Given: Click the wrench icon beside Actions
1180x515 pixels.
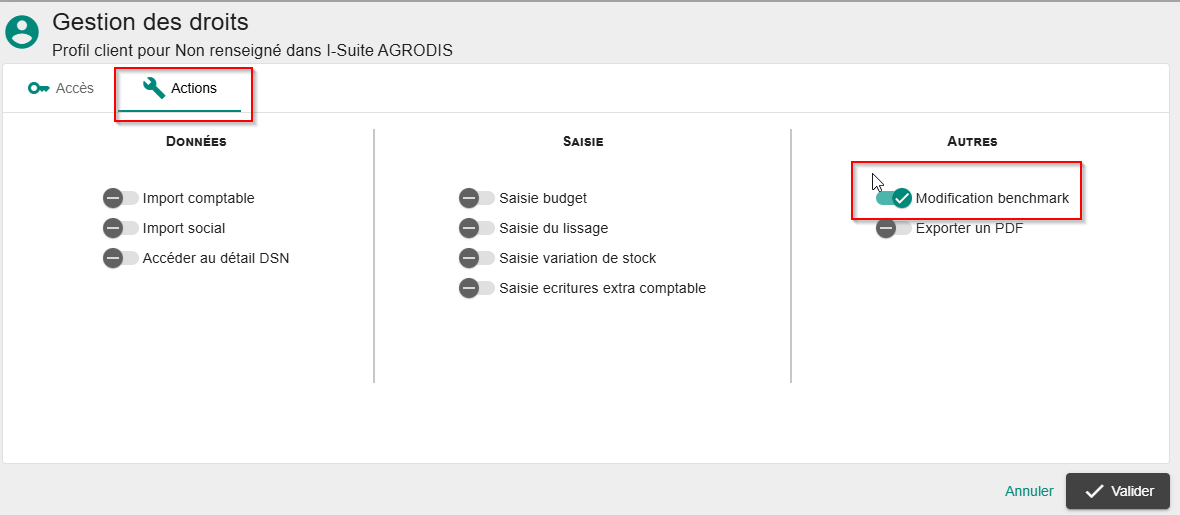Looking at the screenshot, I should (154, 88).
